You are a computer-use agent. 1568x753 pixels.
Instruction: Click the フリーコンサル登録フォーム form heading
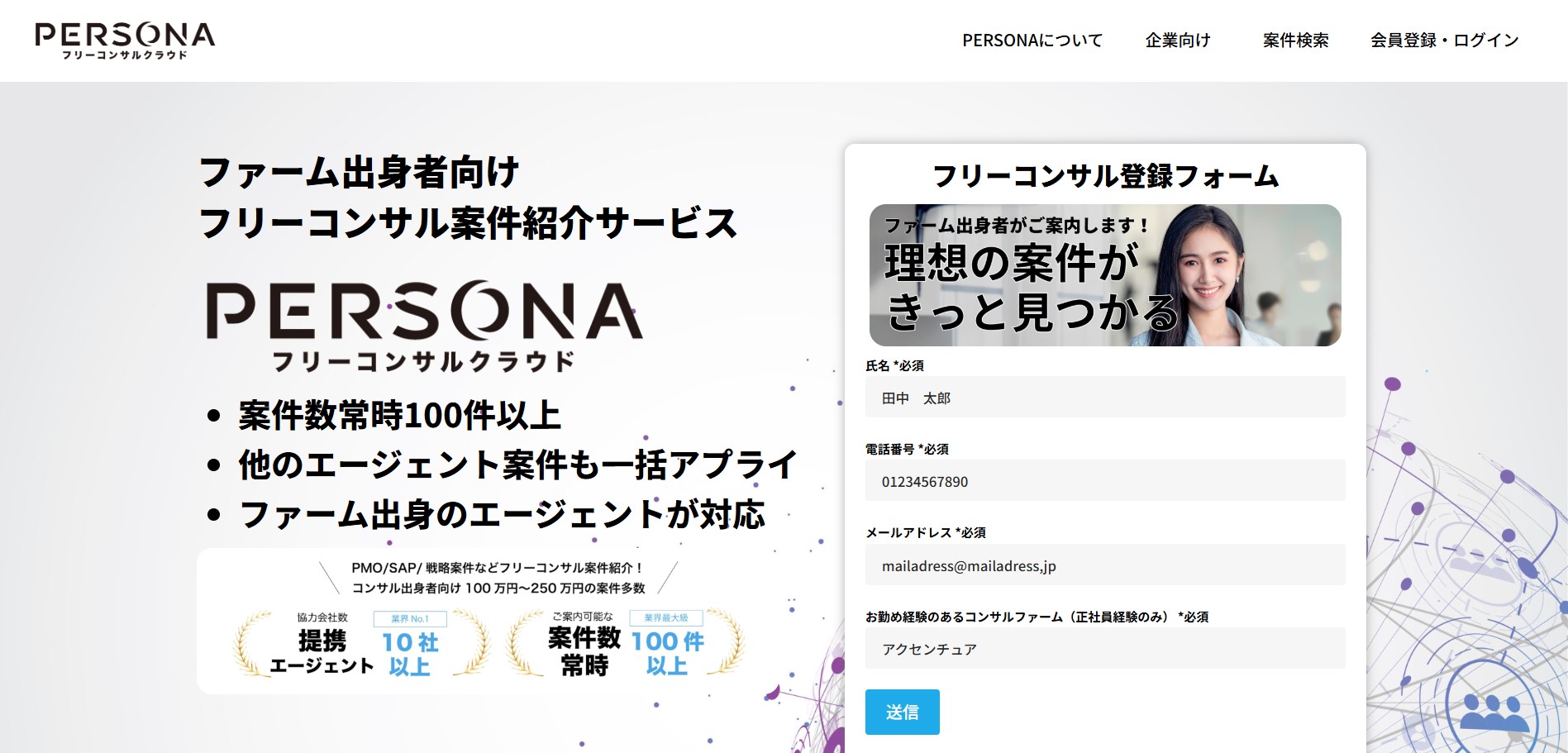(1104, 176)
